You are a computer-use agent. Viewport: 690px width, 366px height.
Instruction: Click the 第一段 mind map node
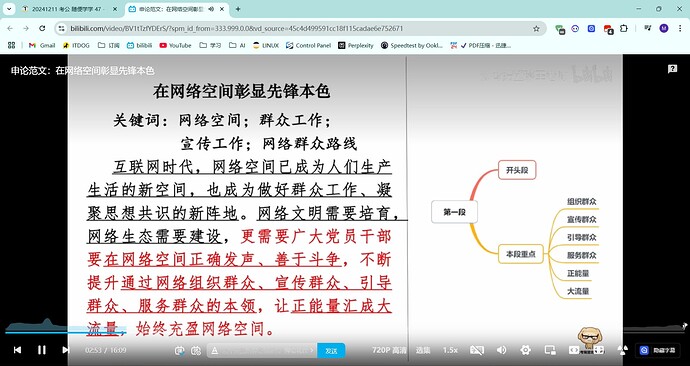(455, 212)
